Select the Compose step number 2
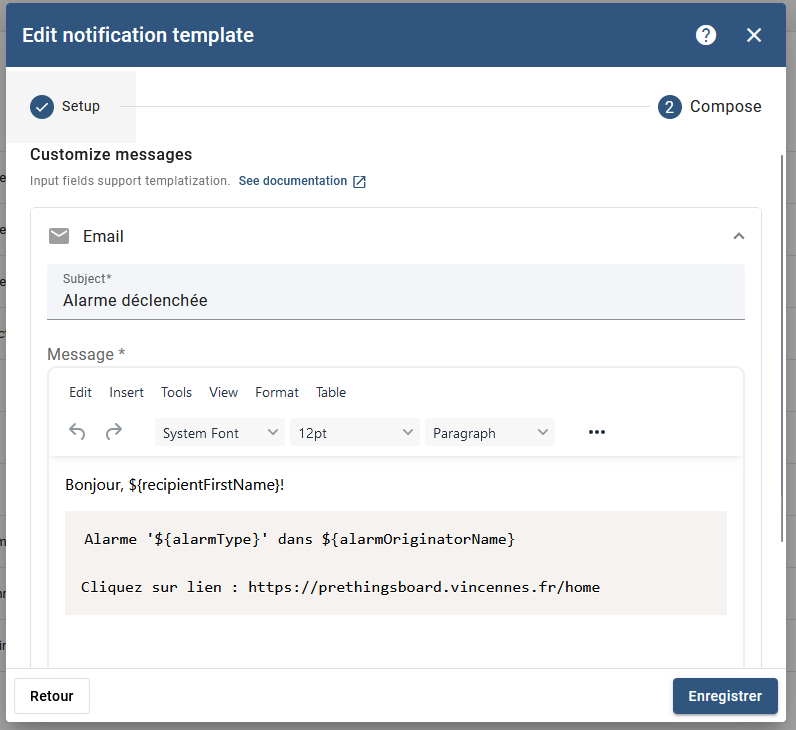 (670, 107)
